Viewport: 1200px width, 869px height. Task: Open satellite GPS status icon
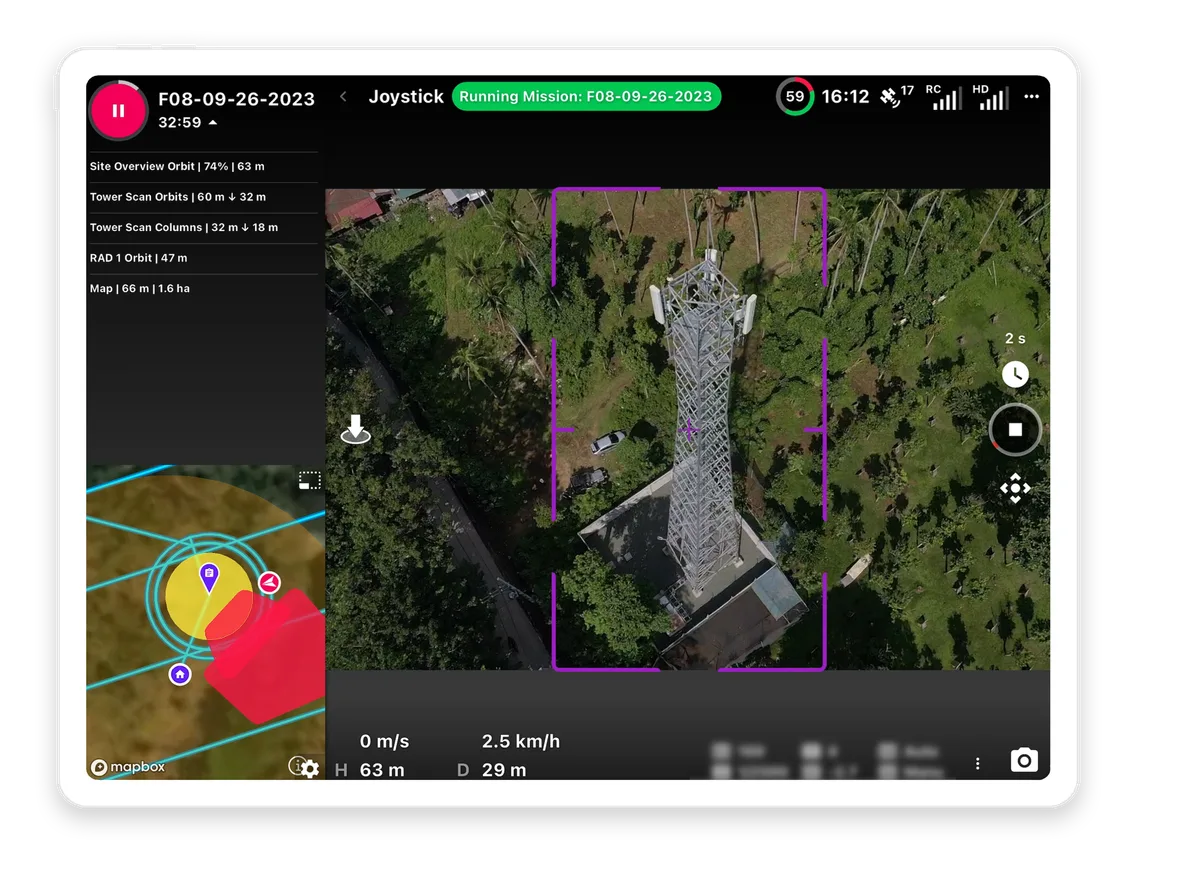click(890, 98)
